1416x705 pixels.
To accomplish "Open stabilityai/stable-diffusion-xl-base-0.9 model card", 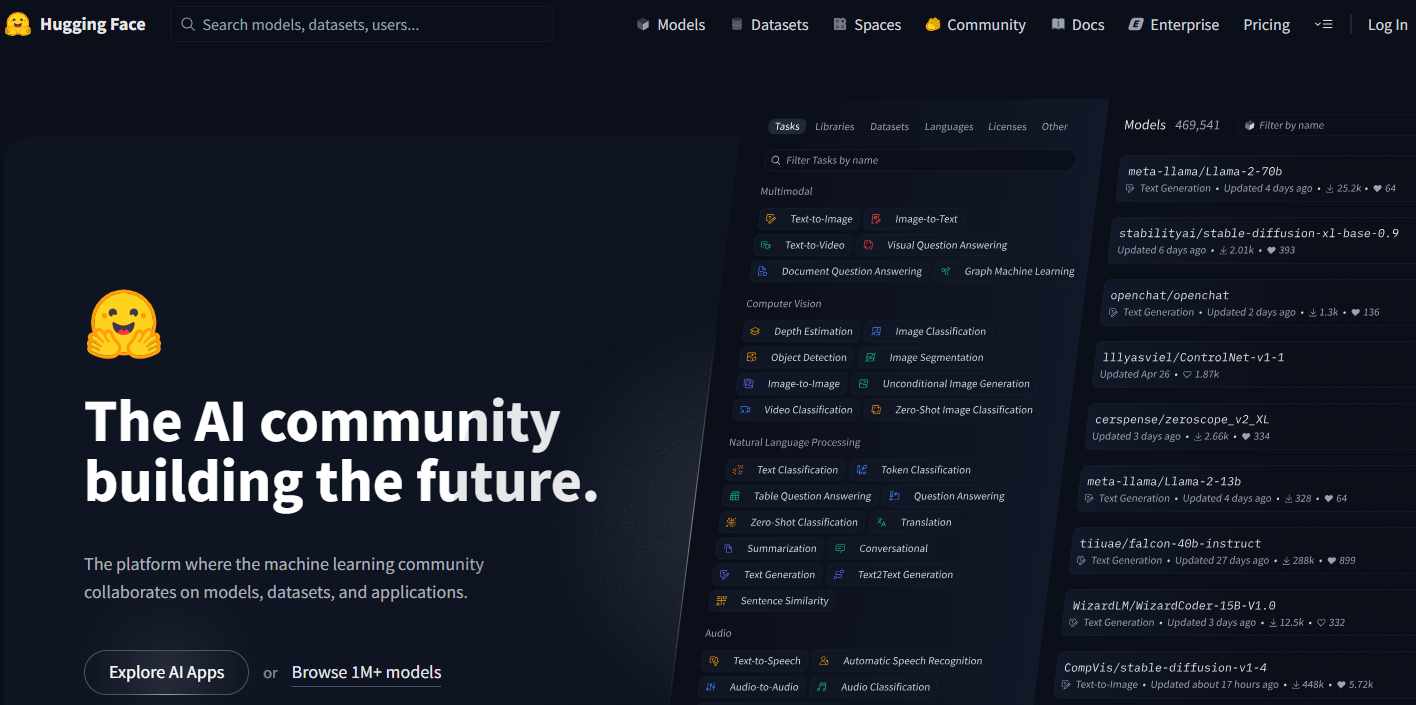I will tap(1263, 241).
